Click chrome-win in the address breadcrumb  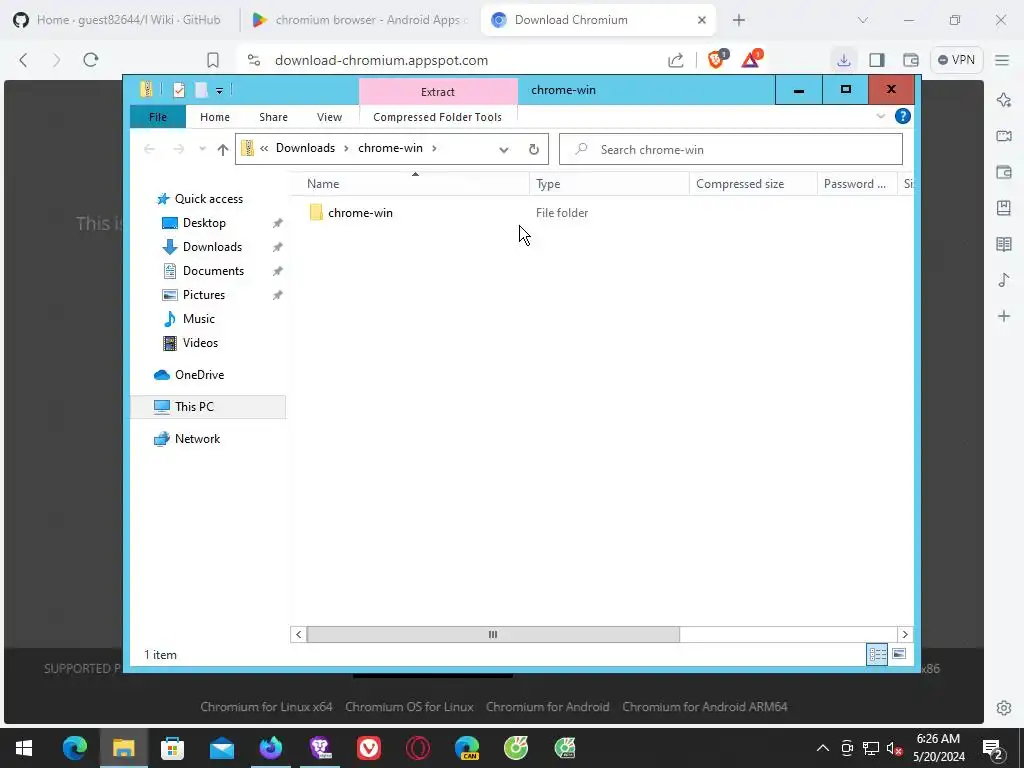tap(390, 148)
